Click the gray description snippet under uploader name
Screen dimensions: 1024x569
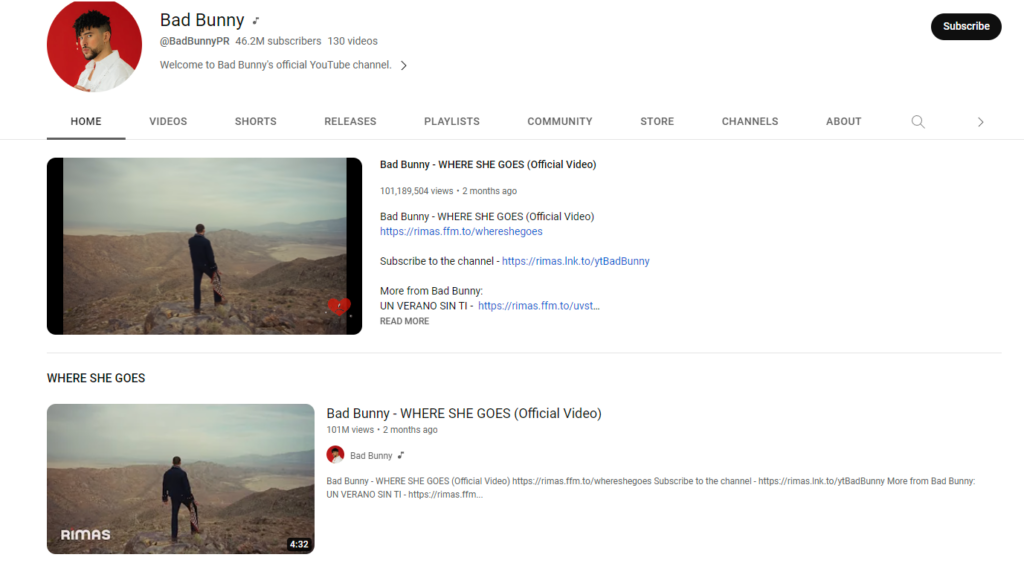pos(650,487)
